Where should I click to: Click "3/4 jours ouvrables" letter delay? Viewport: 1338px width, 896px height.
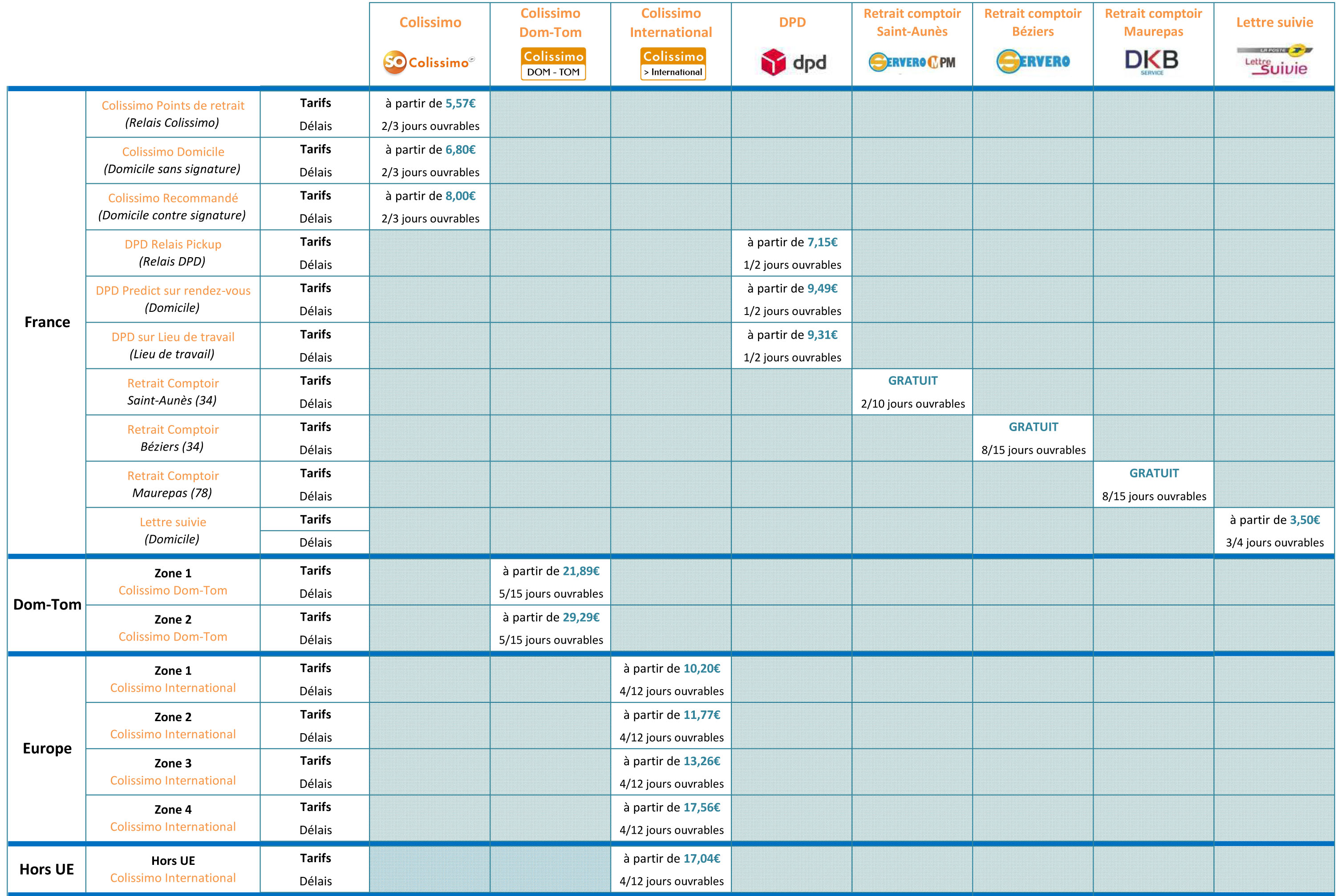click(1274, 543)
